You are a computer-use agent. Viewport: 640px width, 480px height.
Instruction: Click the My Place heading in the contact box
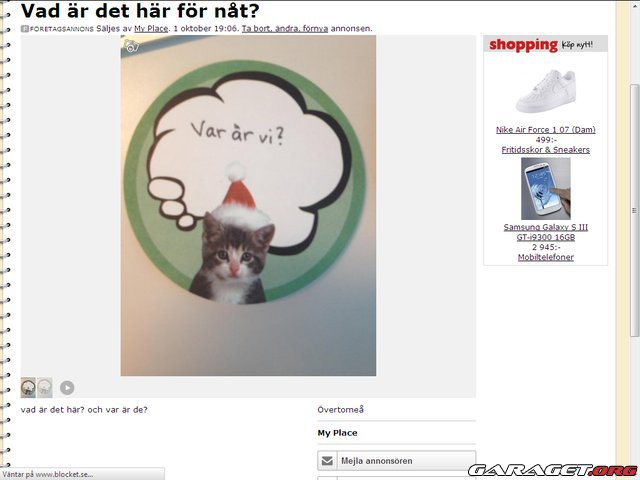pos(338,433)
